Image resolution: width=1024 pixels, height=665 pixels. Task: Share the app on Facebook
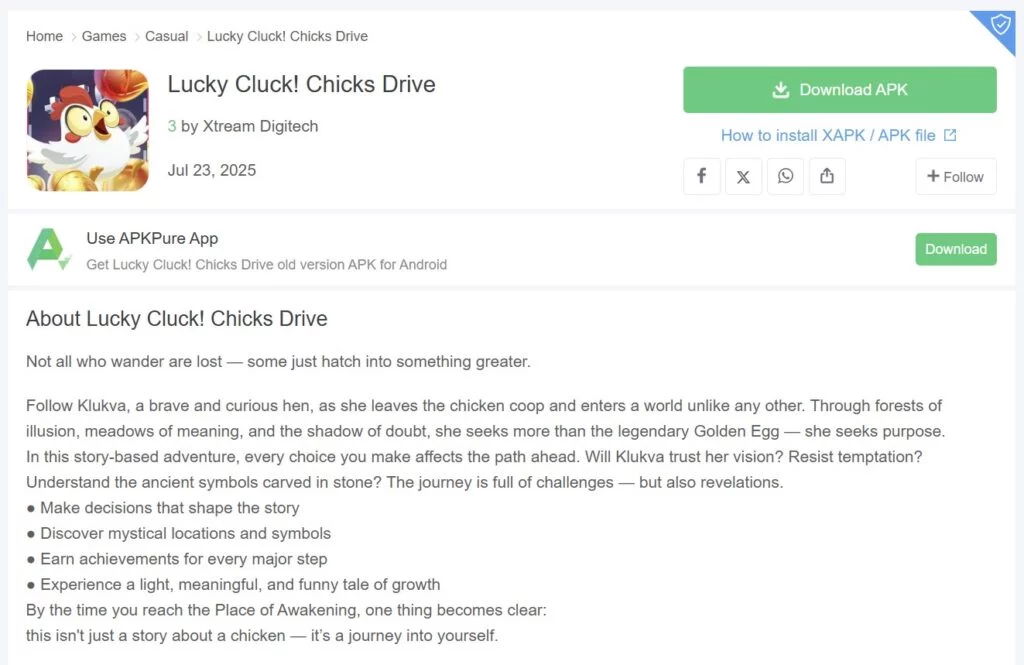click(702, 176)
